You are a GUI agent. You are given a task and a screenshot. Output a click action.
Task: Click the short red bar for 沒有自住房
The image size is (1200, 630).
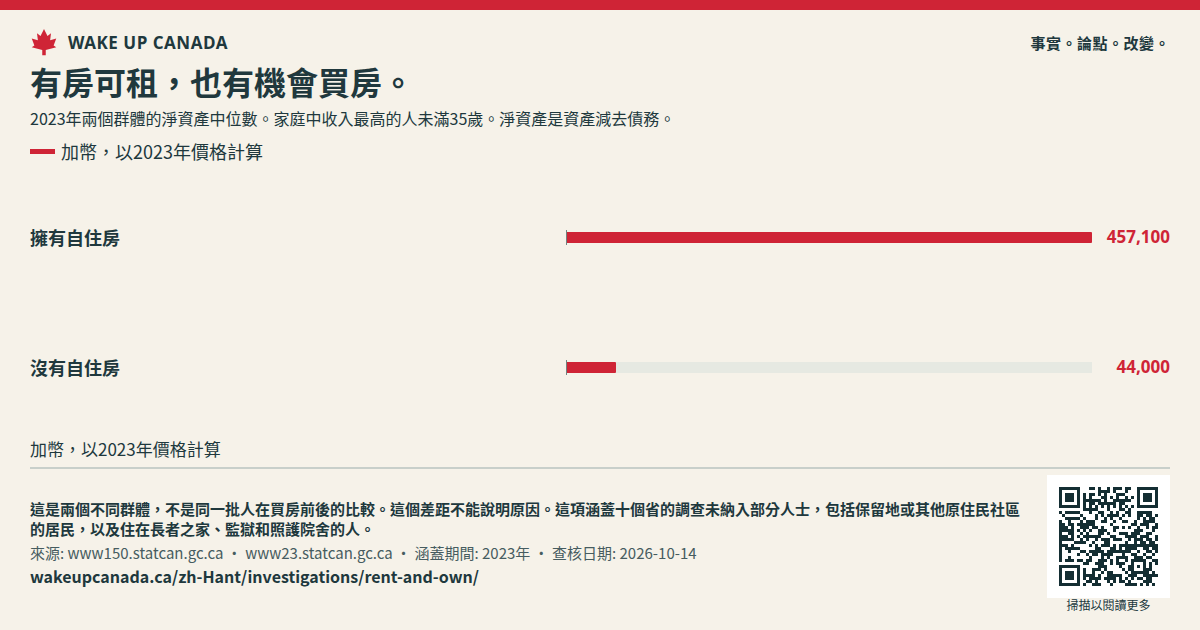click(591, 367)
